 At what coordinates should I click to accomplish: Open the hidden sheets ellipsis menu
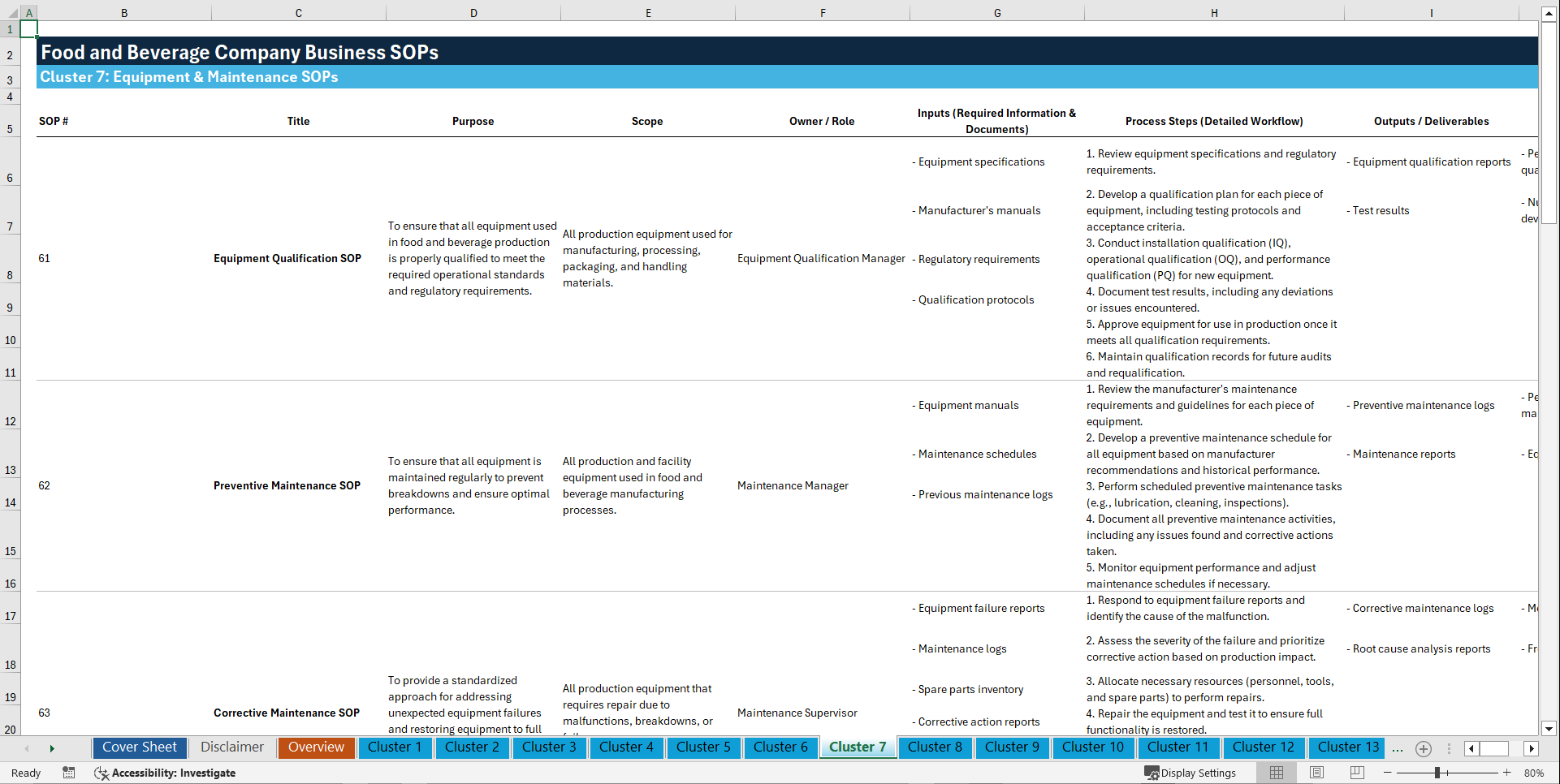pos(1398,748)
